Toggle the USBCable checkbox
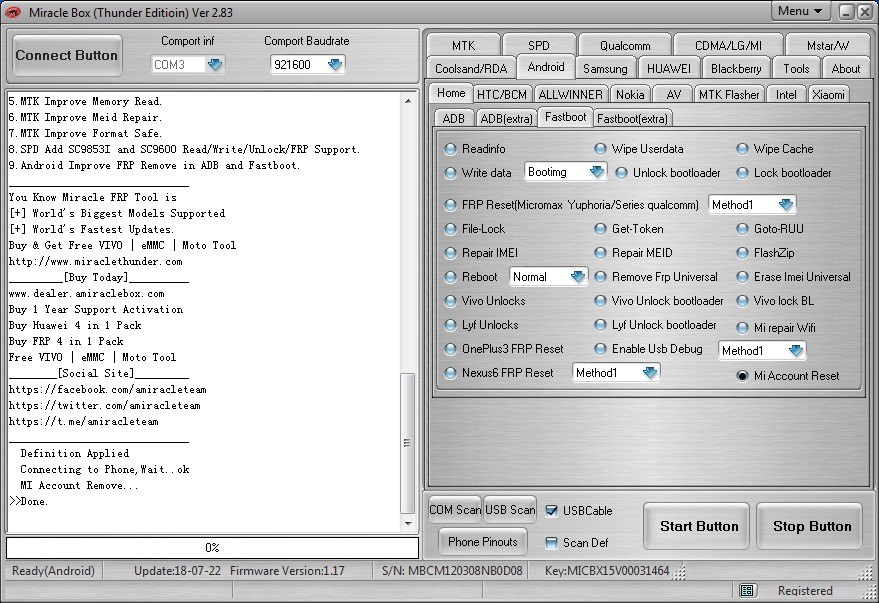Screen dimensions: 879x603 coord(552,511)
